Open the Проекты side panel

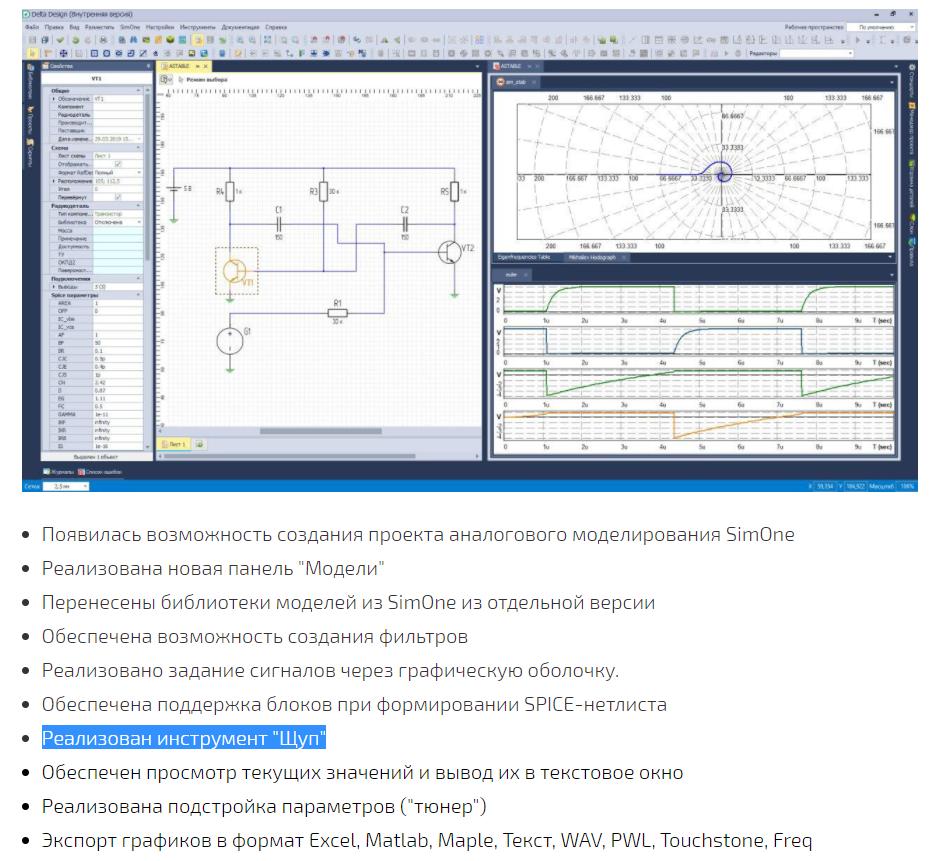pyautogui.click(x=31, y=121)
